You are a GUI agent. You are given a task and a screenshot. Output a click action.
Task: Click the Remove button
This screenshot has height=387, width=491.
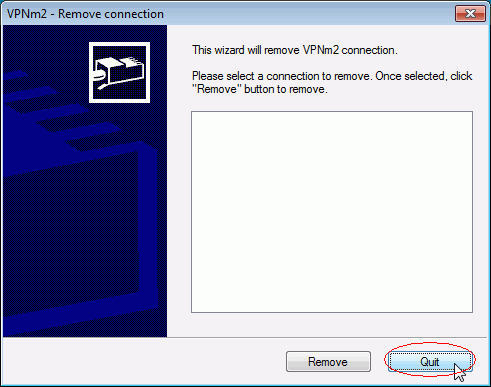tap(328, 361)
